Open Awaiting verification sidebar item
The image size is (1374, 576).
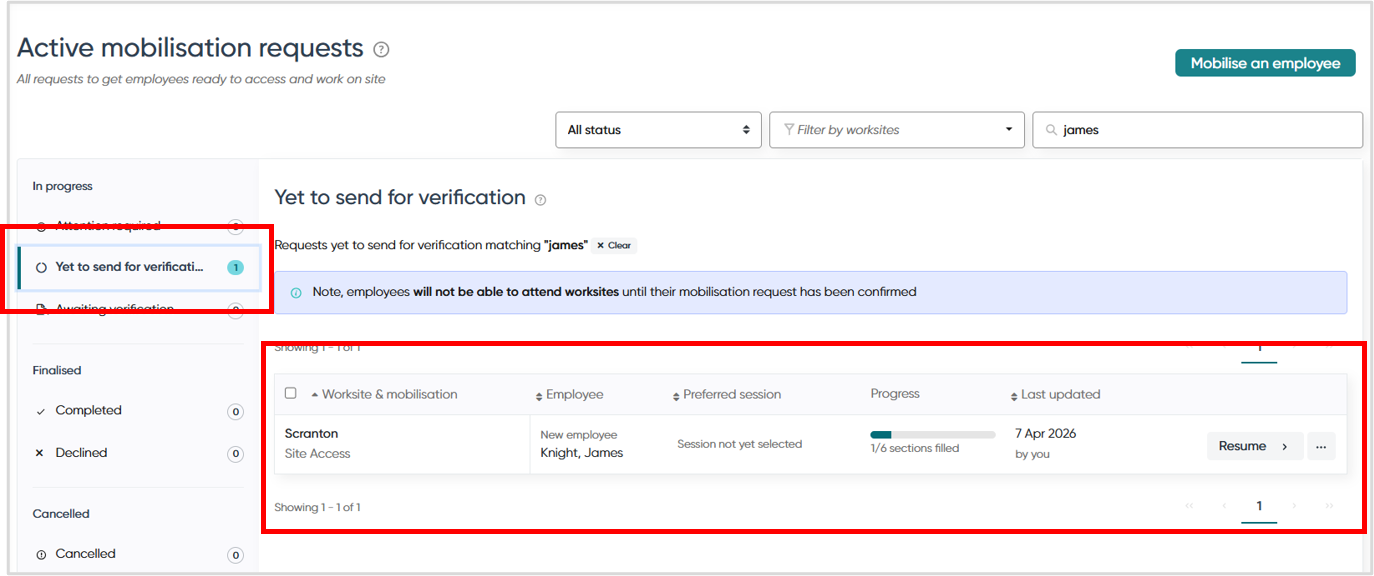tap(139, 309)
